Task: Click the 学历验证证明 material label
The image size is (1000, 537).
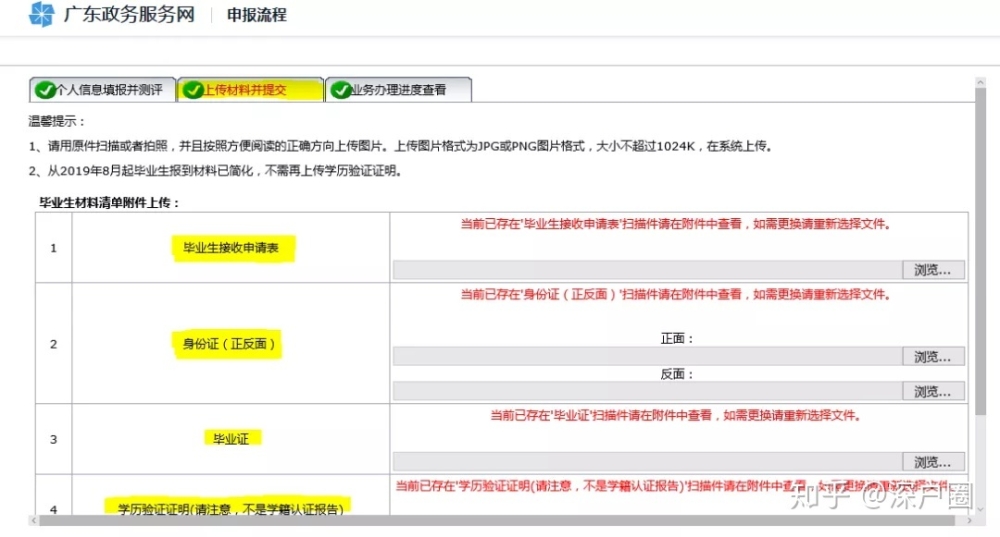Action: tap(231, 509)
